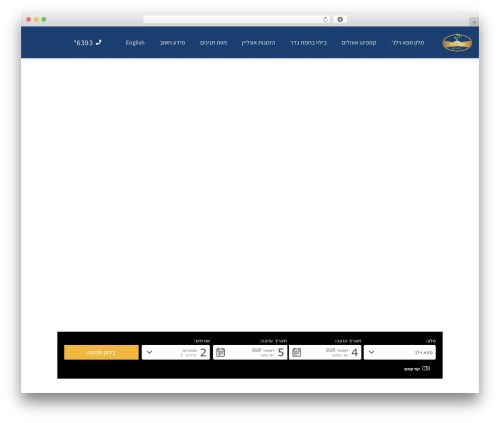
Task: Select the check-in date field showing 4
Action: click(x=325, y=352)
